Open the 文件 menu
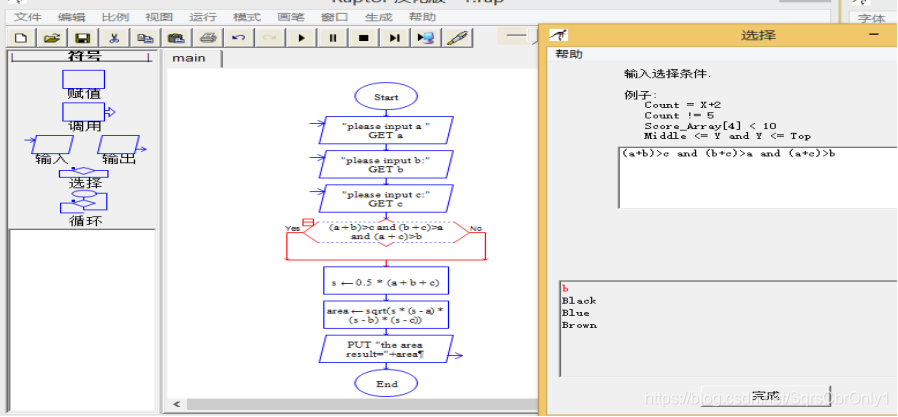Screen dimensions: 898x417 click(29, 17)
